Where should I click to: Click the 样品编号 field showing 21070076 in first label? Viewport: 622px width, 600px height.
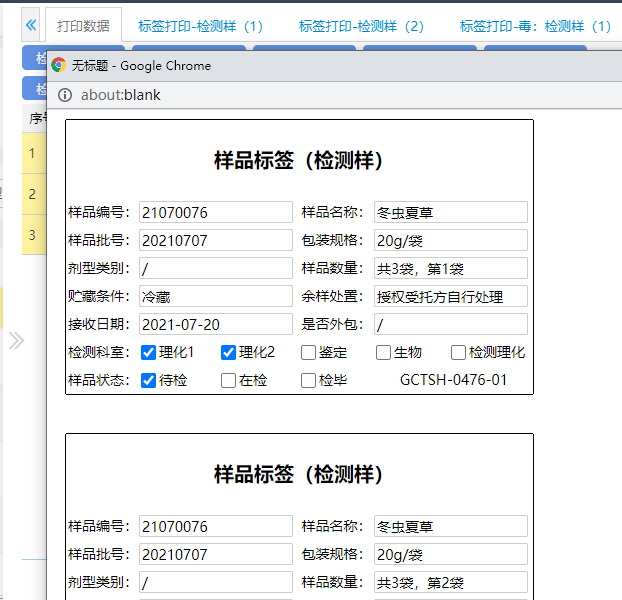pyautogui.click(x=215, y=212)
